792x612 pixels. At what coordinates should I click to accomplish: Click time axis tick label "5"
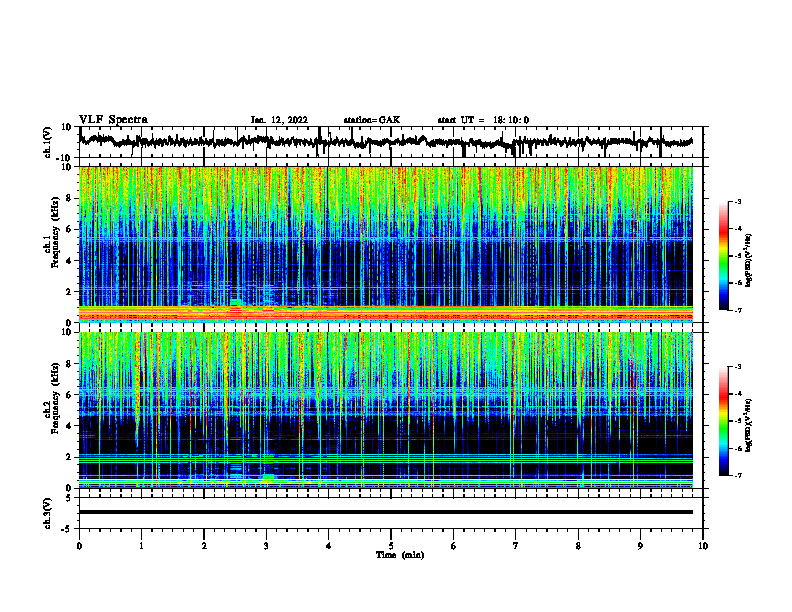coord(391,546)
